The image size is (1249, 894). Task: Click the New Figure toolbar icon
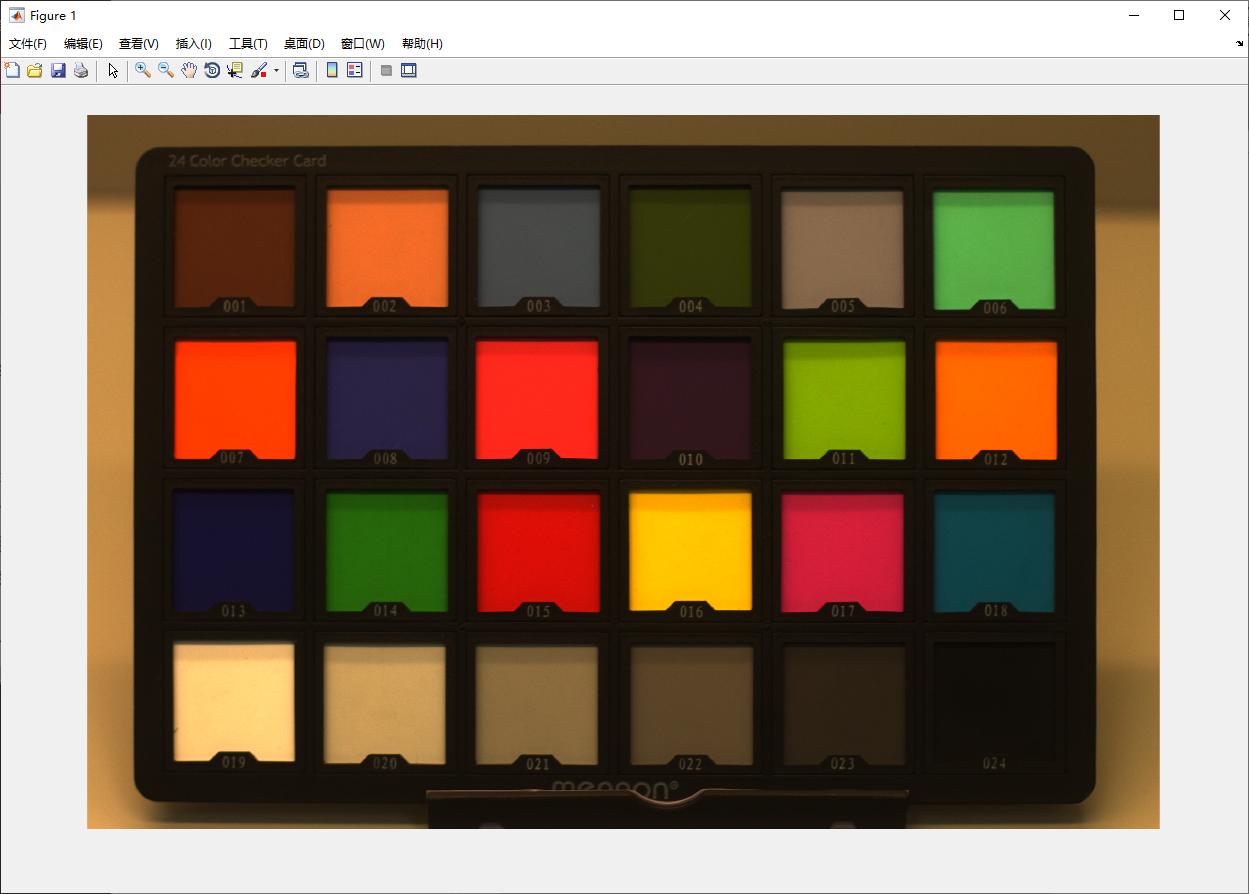pyautogui.click(x=12, y=70)
